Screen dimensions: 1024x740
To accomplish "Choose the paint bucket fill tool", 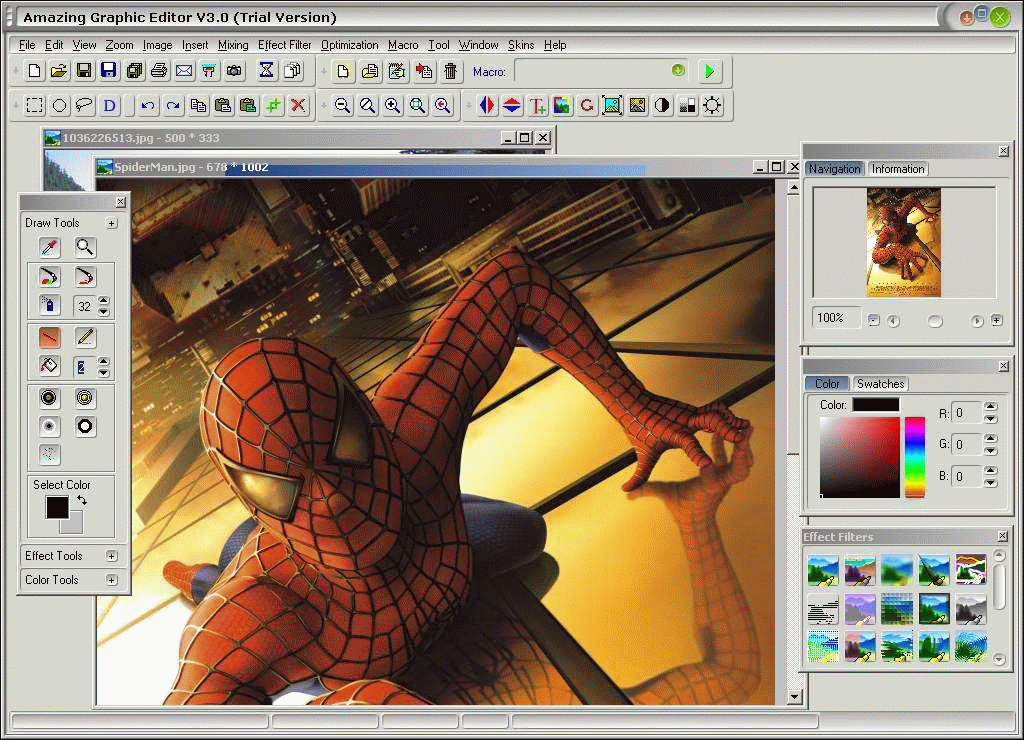I will click(49, 366).
